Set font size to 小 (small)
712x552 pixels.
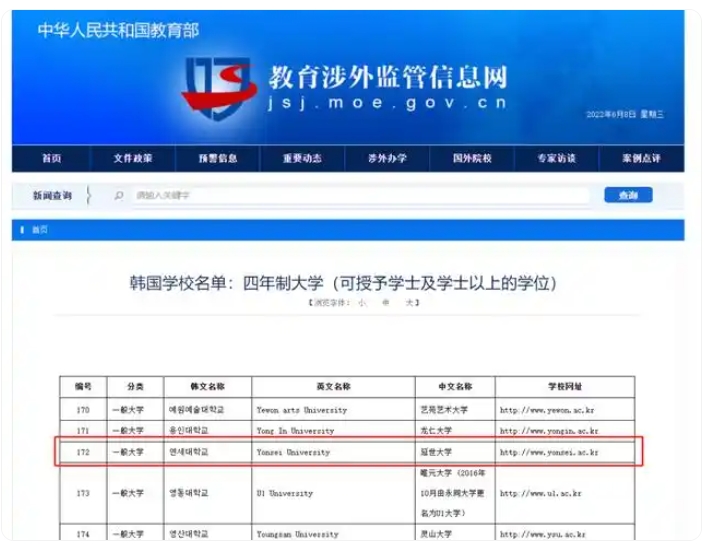362,302
